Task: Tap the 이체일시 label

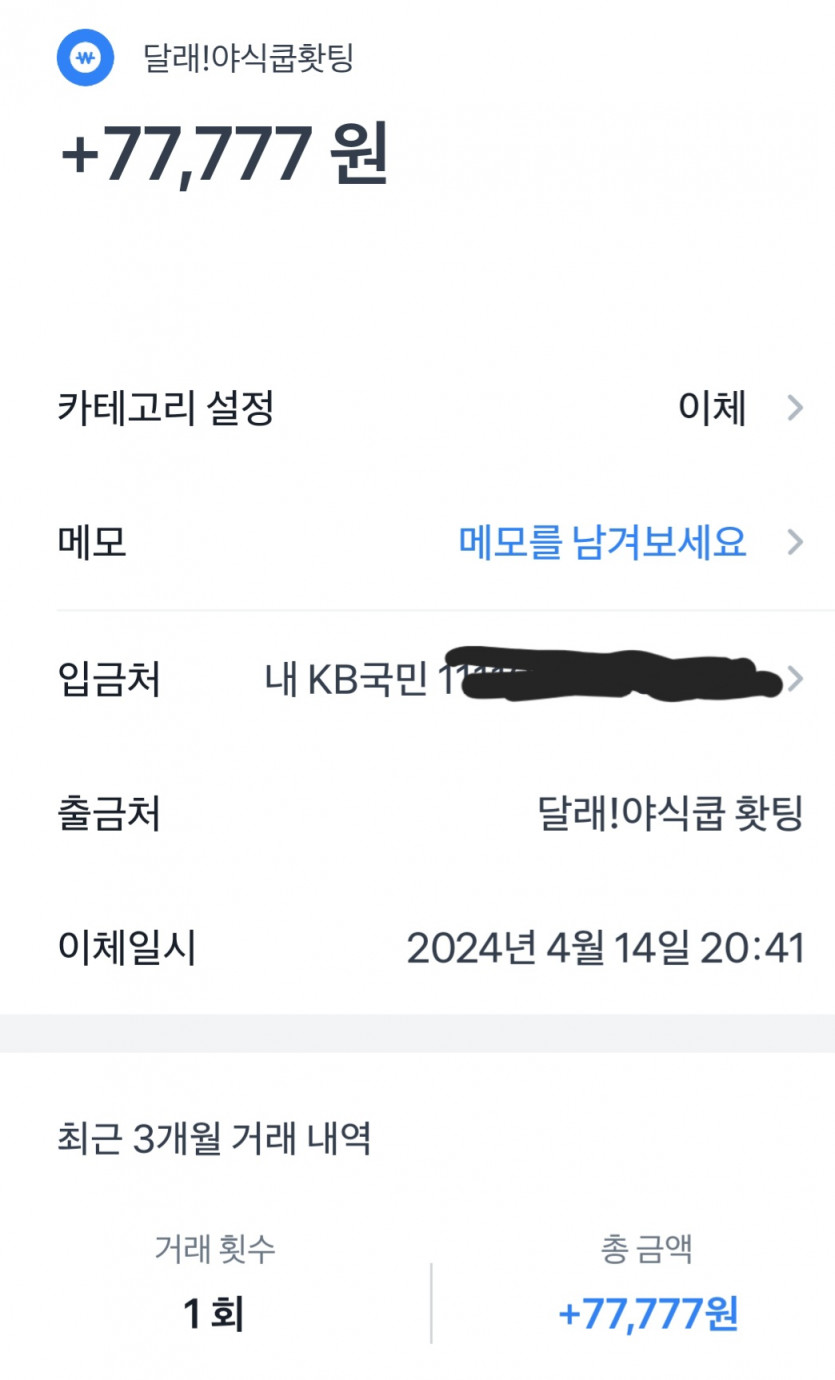Action: click(126, 948)
